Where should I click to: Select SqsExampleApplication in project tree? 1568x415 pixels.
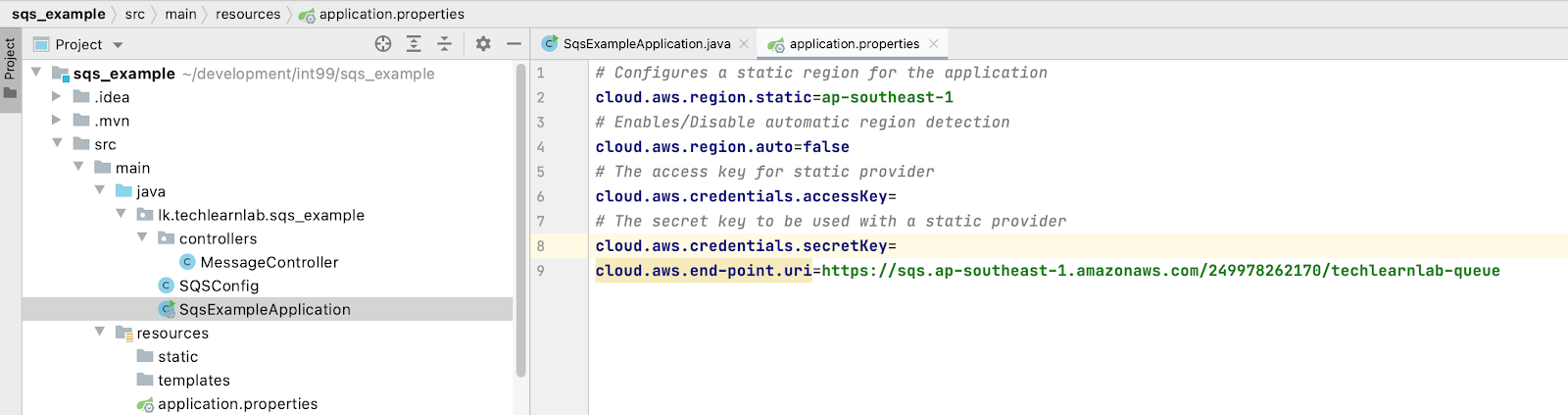click(x=265, y=309)
